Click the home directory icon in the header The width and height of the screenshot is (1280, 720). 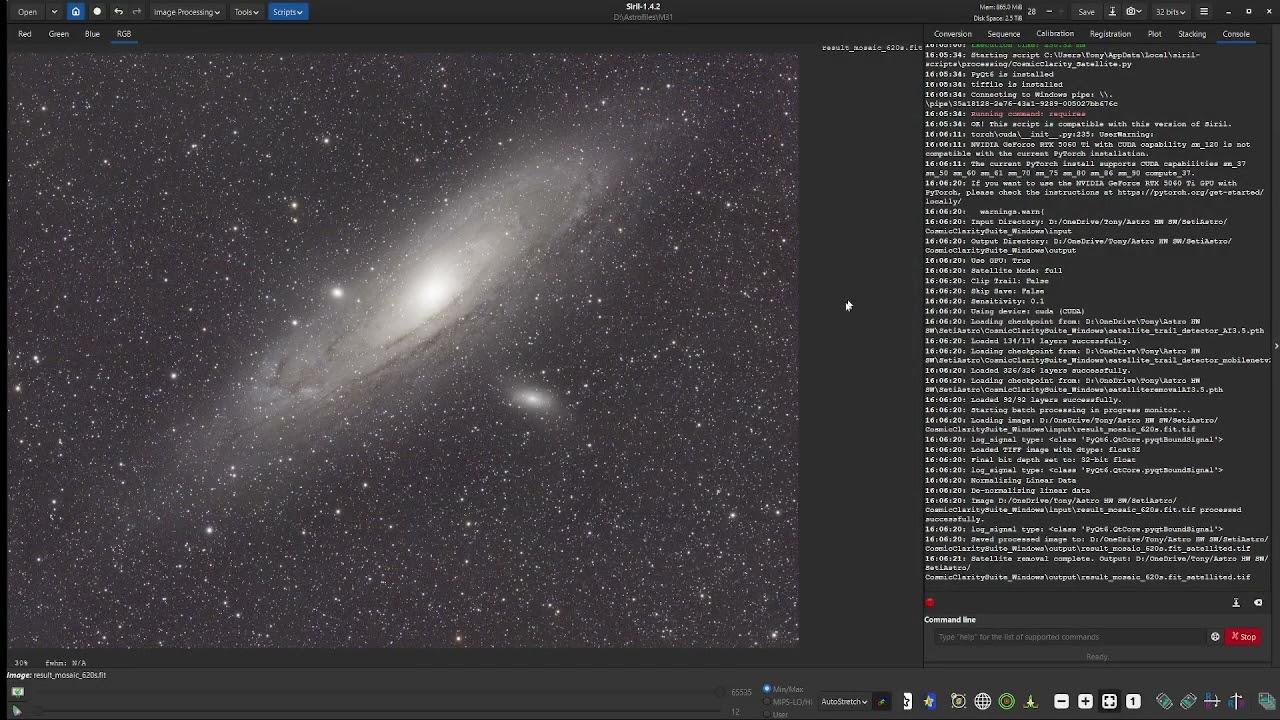pos(75,12)
